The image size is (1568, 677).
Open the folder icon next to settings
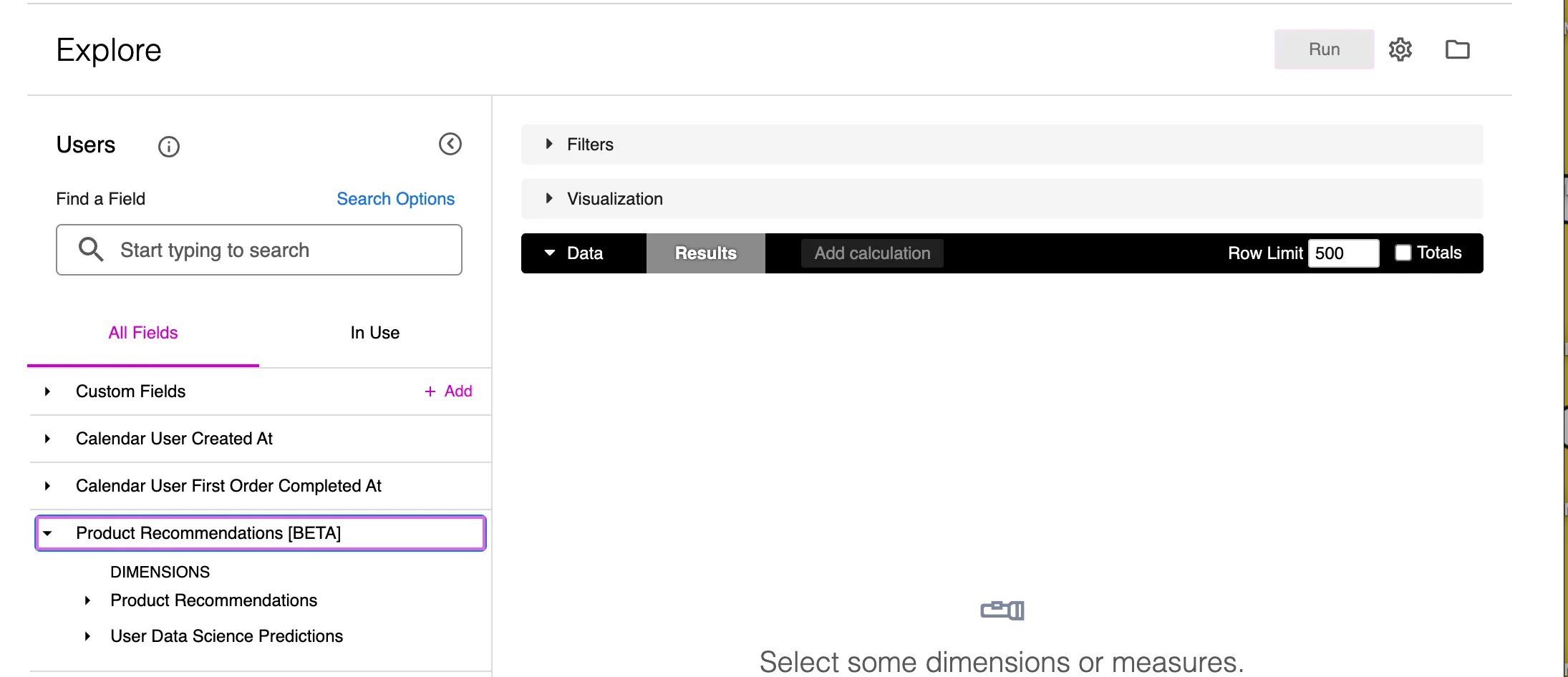tap(1457, 49)
